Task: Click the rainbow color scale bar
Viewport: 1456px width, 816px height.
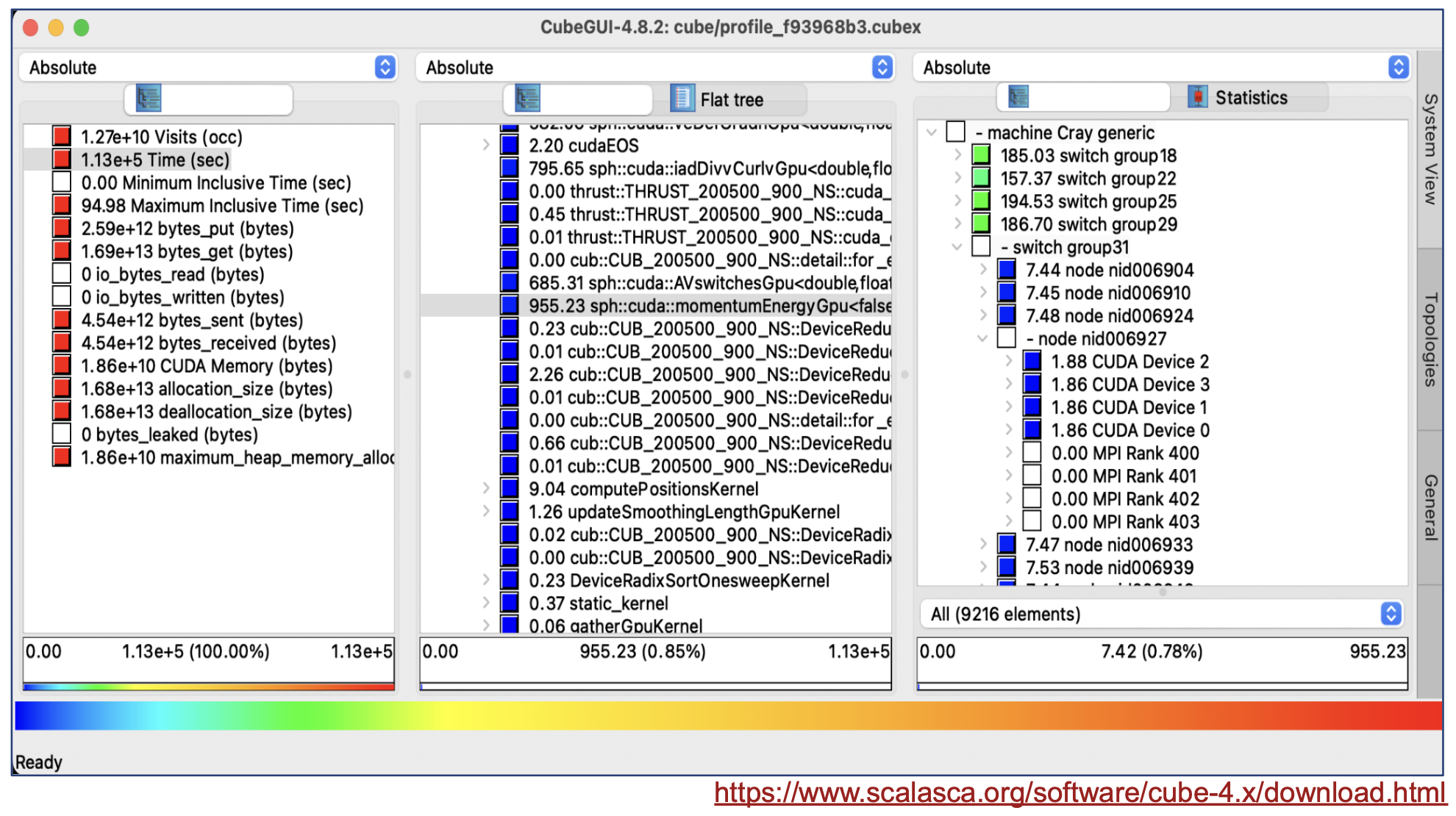Action: pyautogui.click(x=728, y=715)
